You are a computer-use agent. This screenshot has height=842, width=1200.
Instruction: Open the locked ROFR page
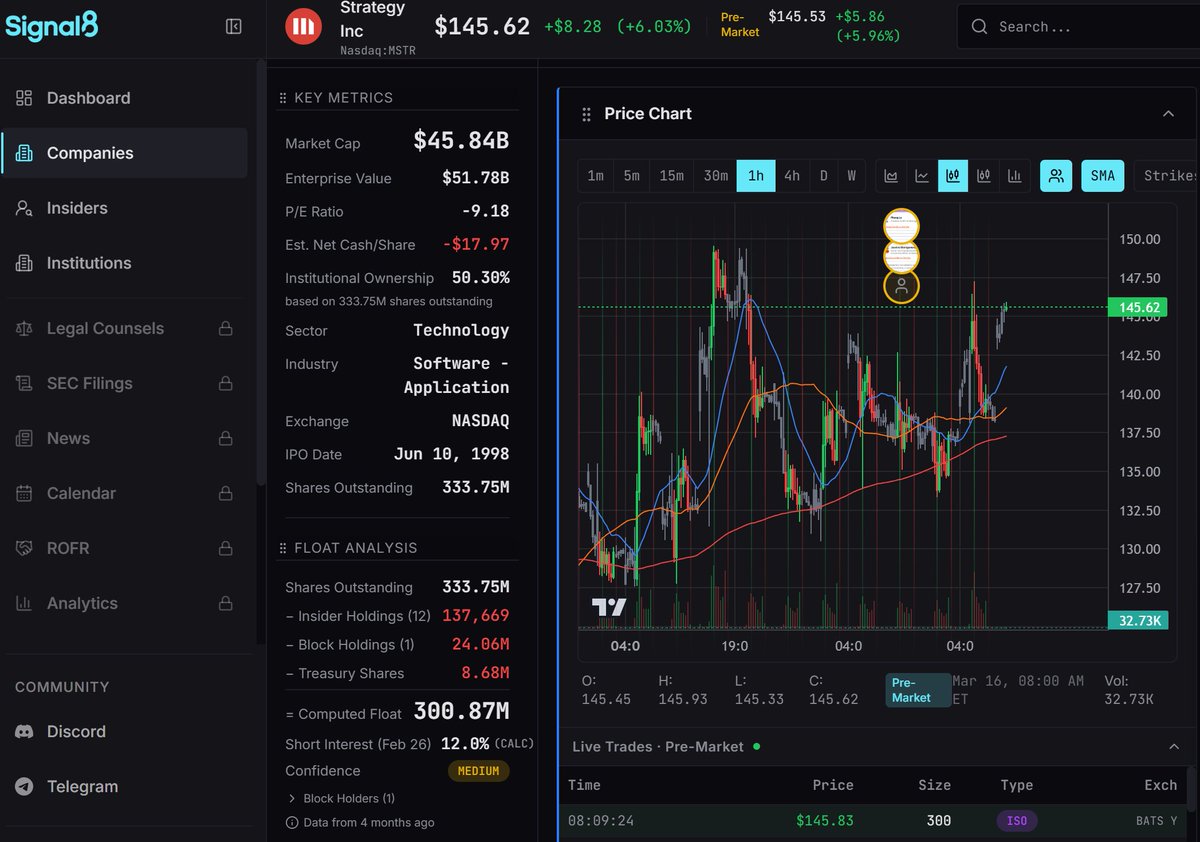click(x=124, y=548)
